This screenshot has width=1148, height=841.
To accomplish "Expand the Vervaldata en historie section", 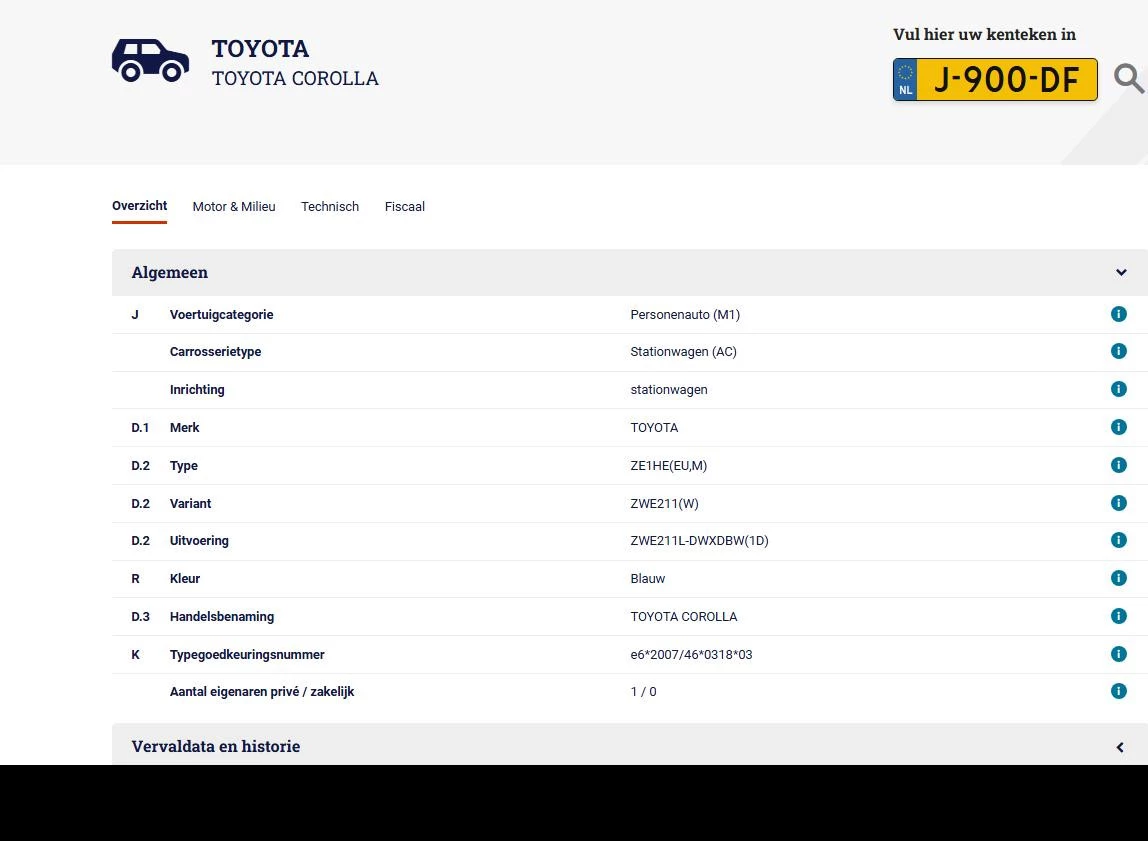I will pos(1120,746).
